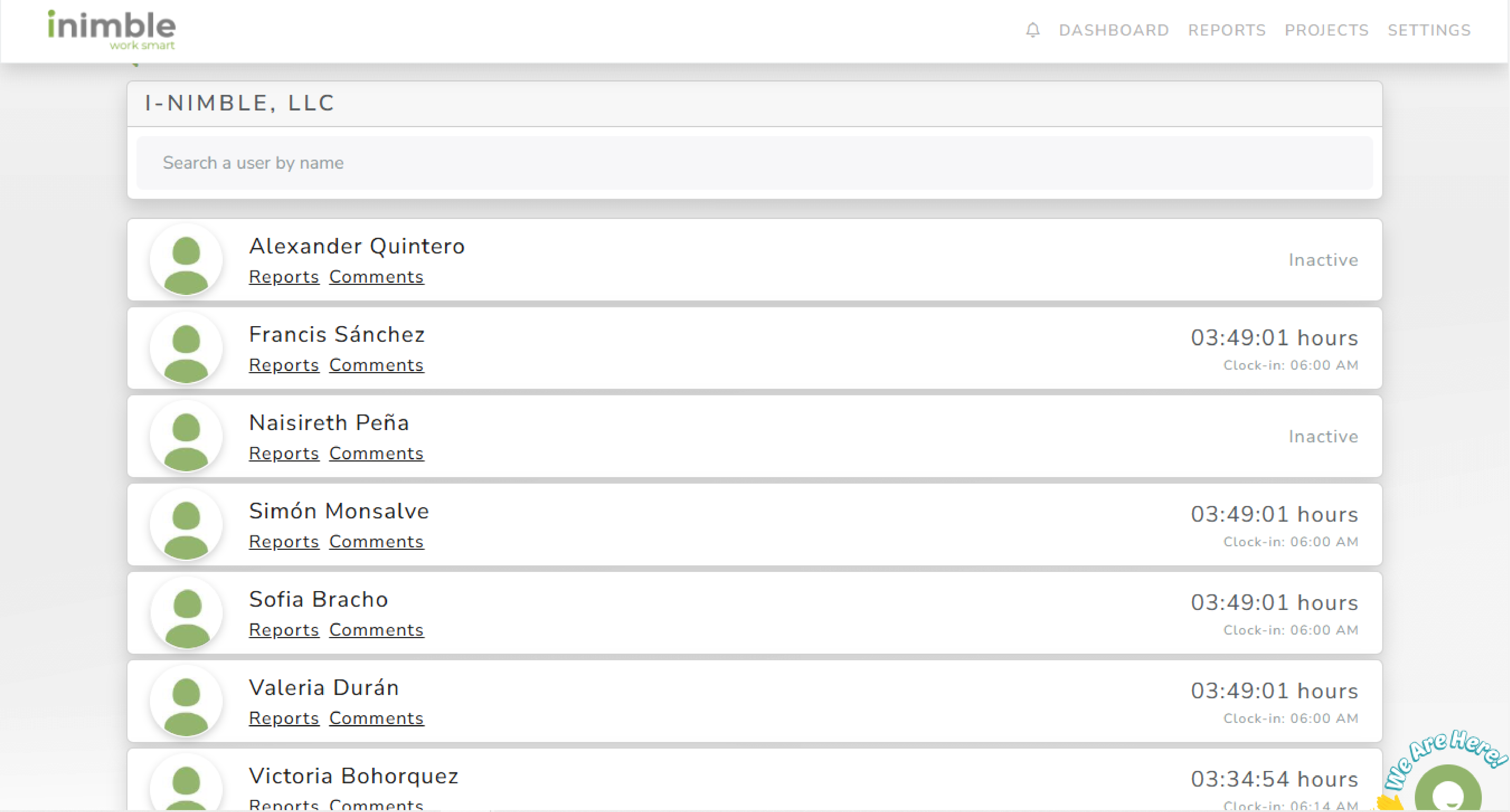The height and width of the screenshot is (812, 1510).
Task: Click Valeria Durán's profile avatar
Action: coord(186,702)
